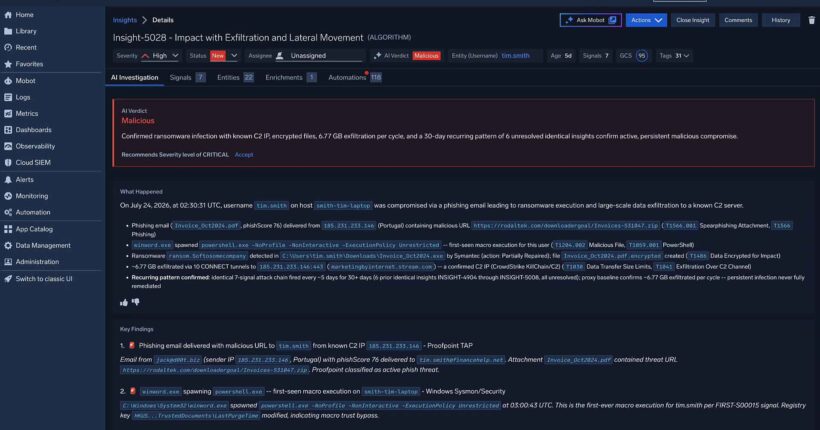The image size is (820, 430).
Task: Open Library folder icon
Action: (x=8, y=31)
